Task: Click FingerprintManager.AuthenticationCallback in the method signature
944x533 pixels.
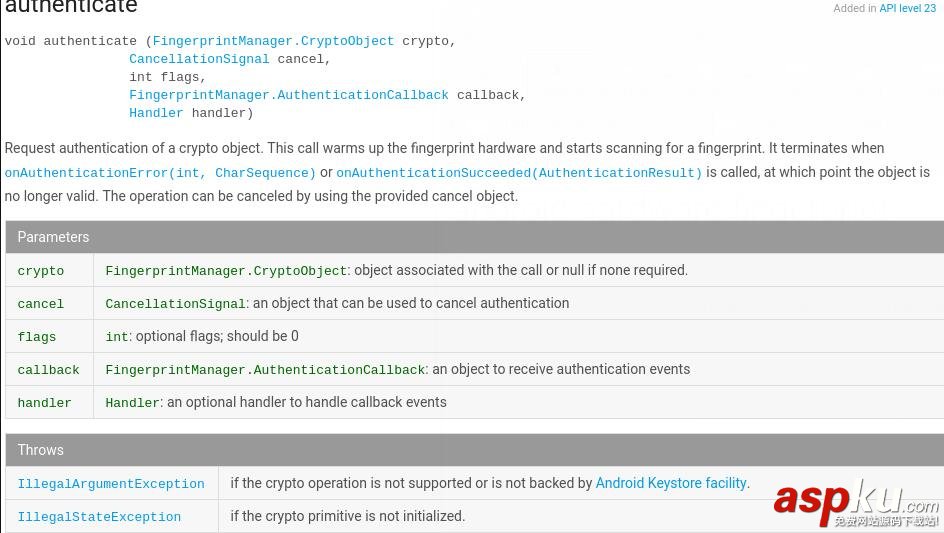Action: tap(288, 95)
